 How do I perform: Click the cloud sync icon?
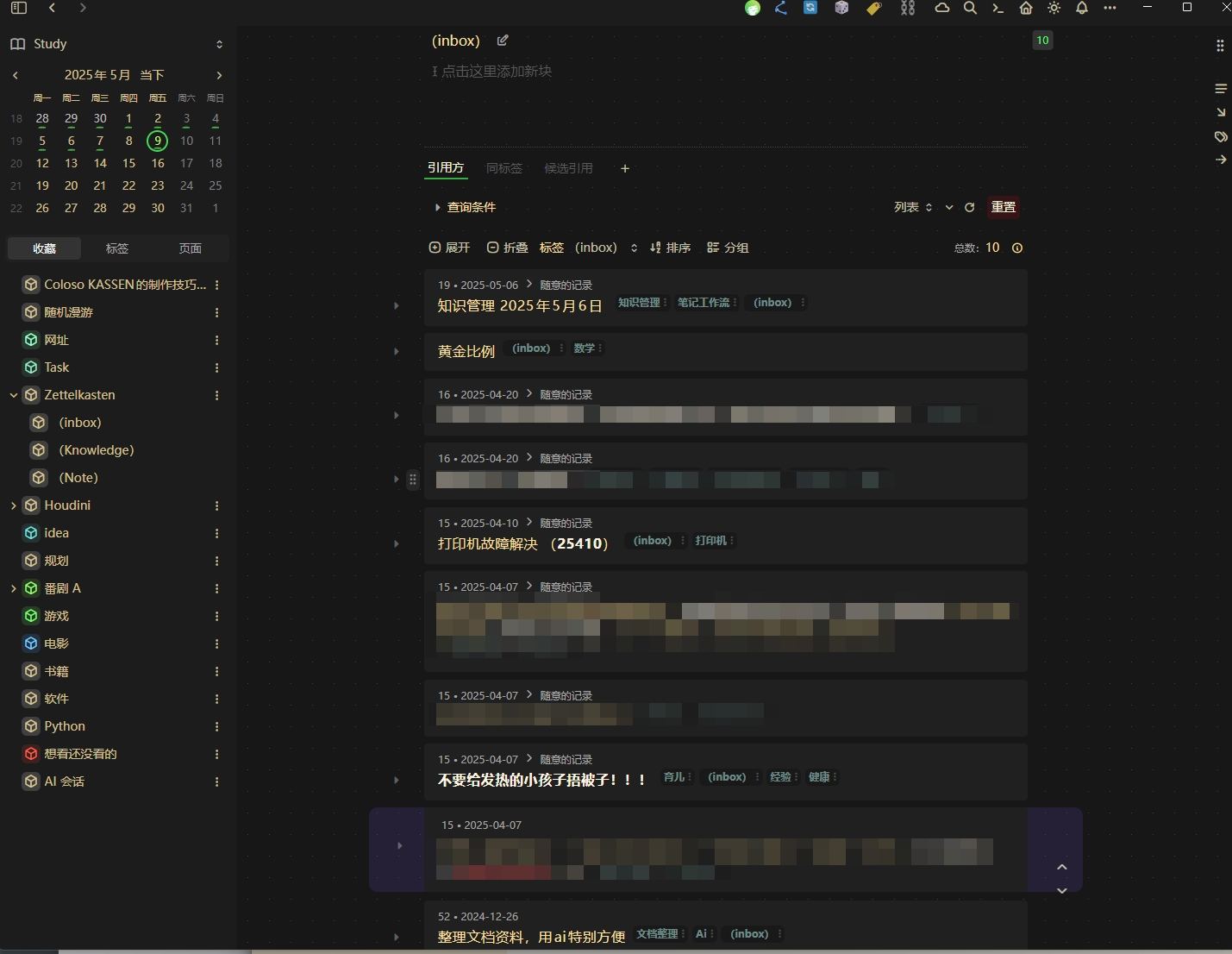click(x=942, y=8)
